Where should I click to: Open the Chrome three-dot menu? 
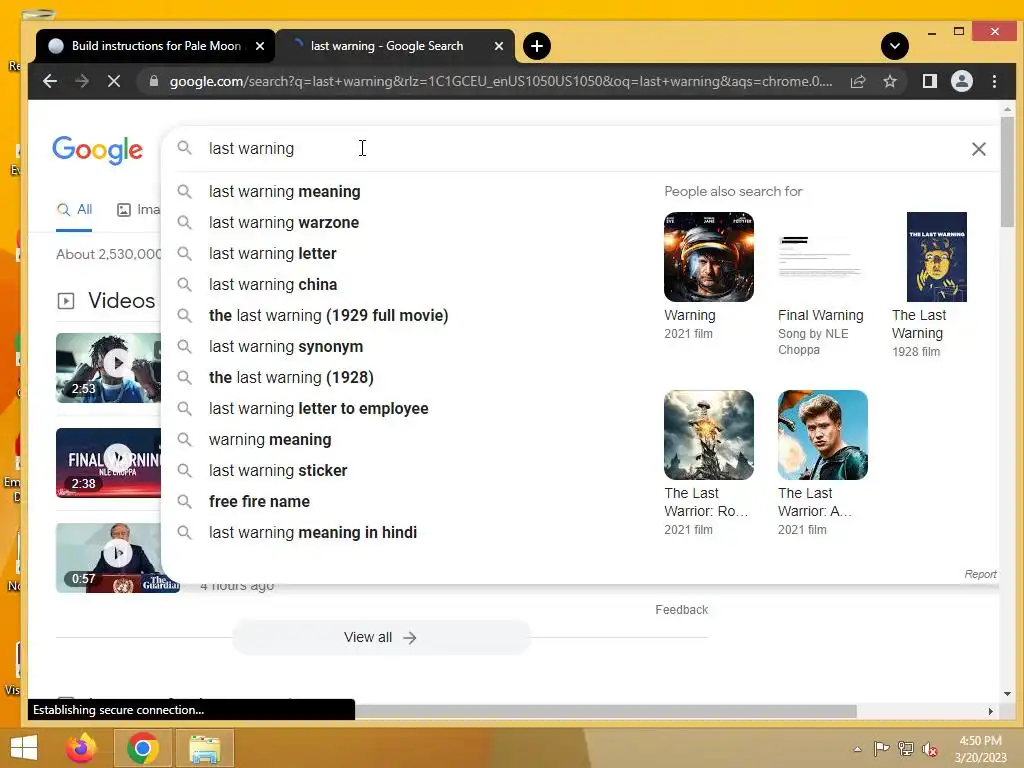[x=994, y=81]
